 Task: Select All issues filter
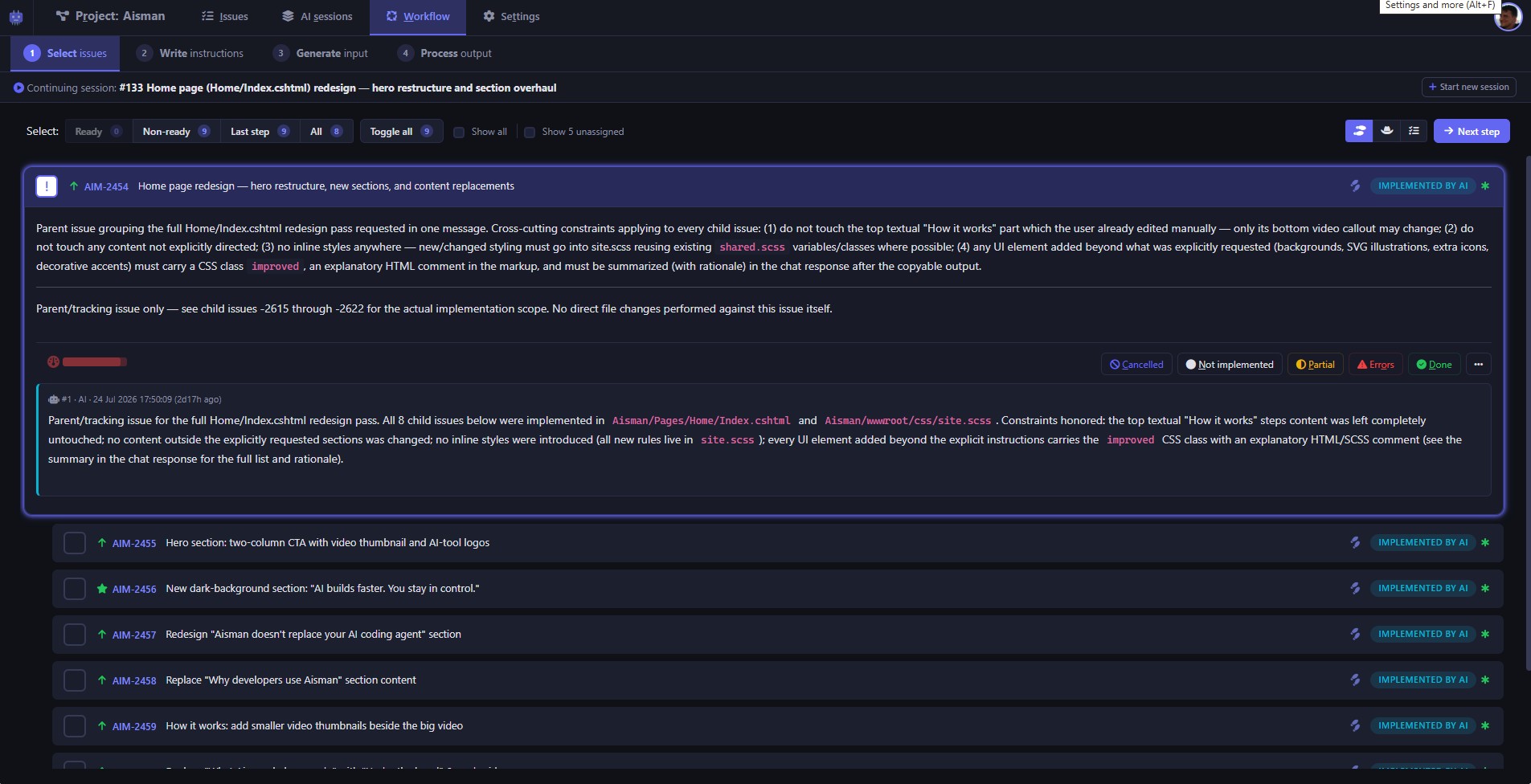(326, 131)
